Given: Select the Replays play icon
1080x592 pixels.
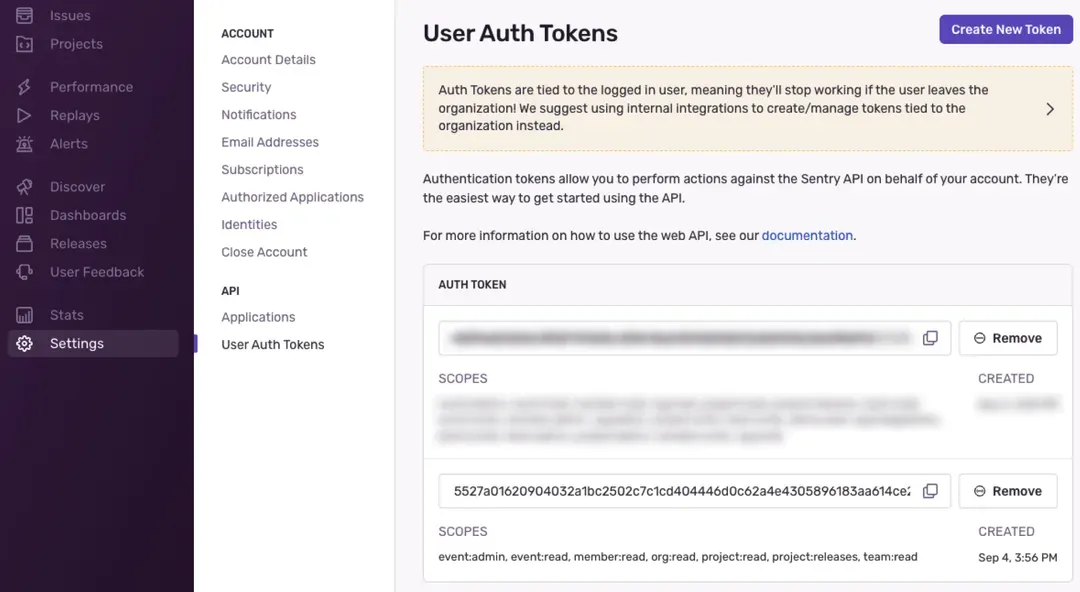Looking at the screenshot, I should click(24, 115).
